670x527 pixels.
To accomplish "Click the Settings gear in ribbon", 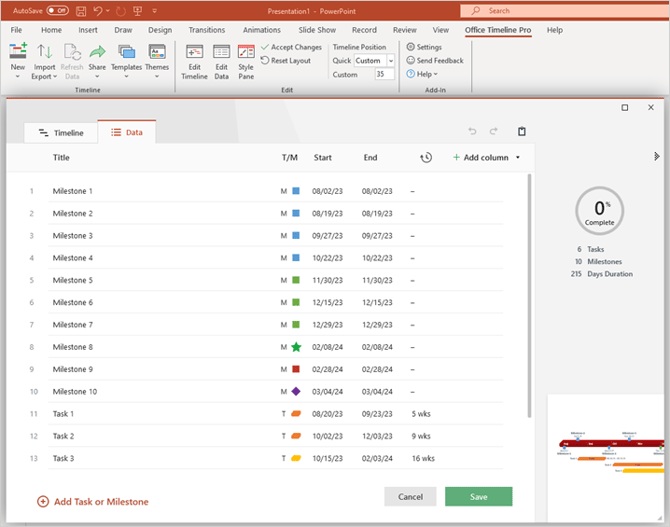I will pos(424,47).
